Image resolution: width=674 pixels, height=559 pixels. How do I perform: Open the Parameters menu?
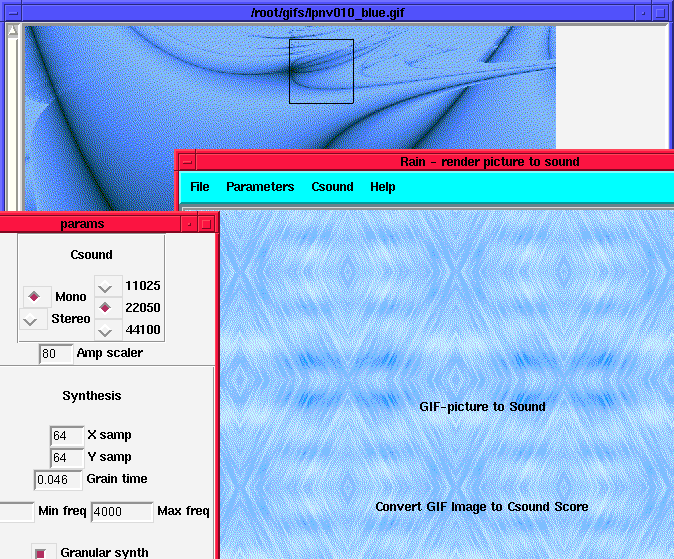pos(260,187)
